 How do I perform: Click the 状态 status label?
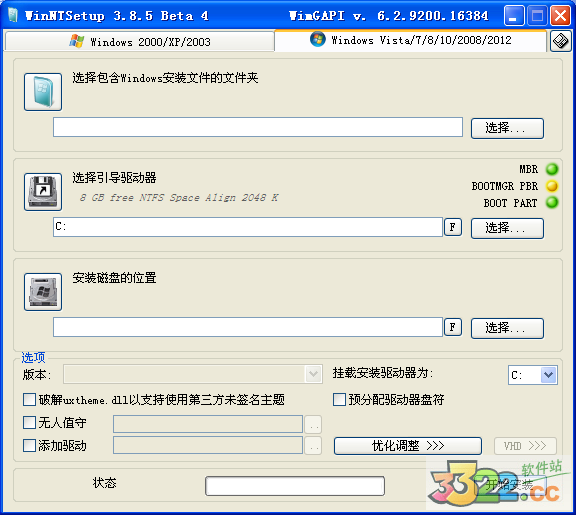(x=104, y=483)
